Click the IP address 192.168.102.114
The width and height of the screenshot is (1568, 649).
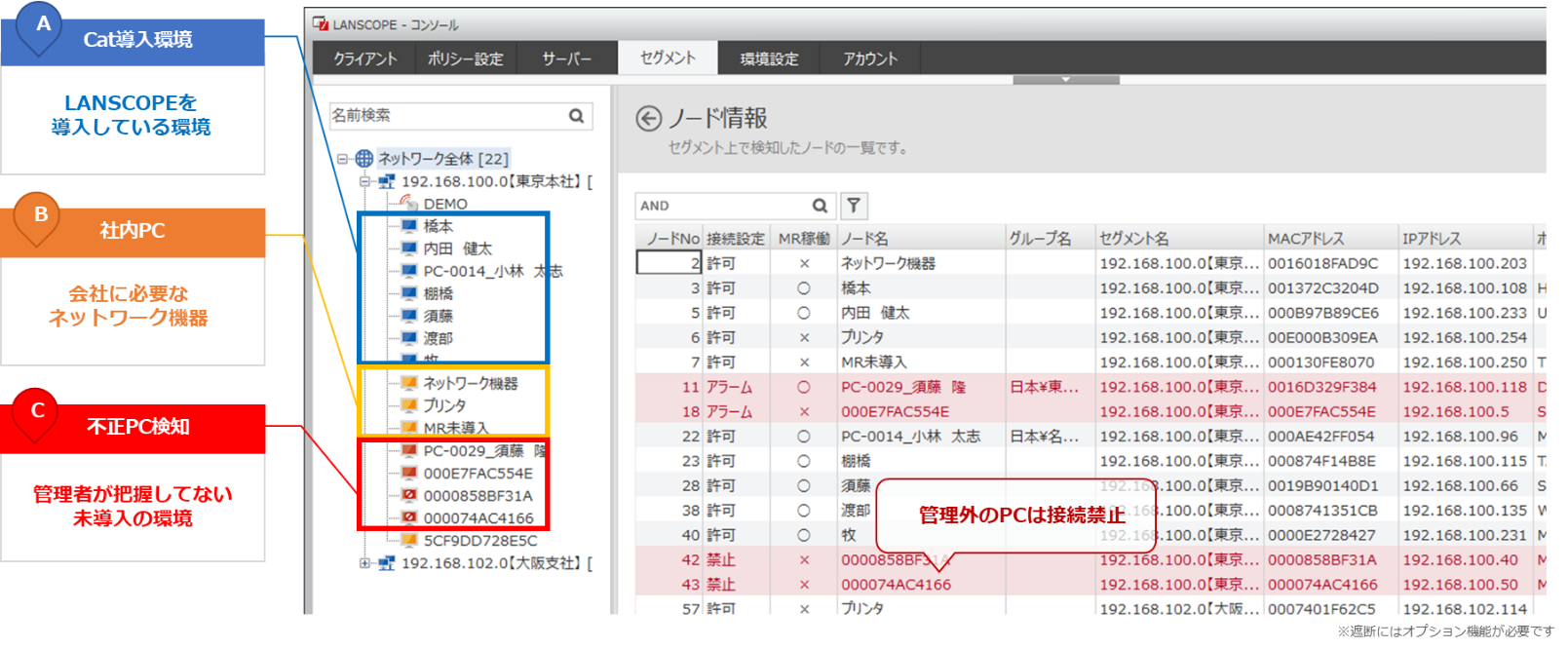(x=1465, y=609)
